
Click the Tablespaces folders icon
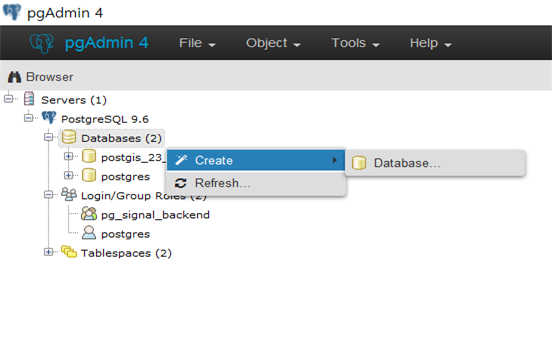69,251
